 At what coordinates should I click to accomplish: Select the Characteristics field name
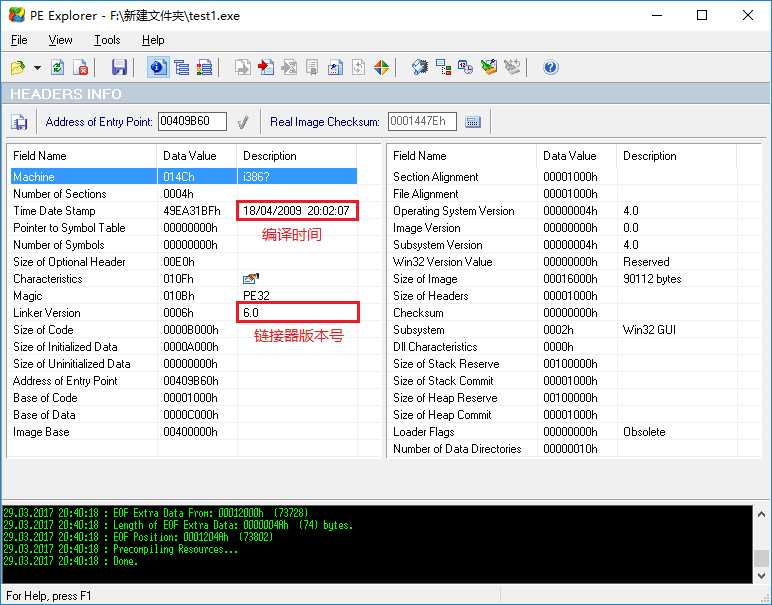tap(48, 279)
